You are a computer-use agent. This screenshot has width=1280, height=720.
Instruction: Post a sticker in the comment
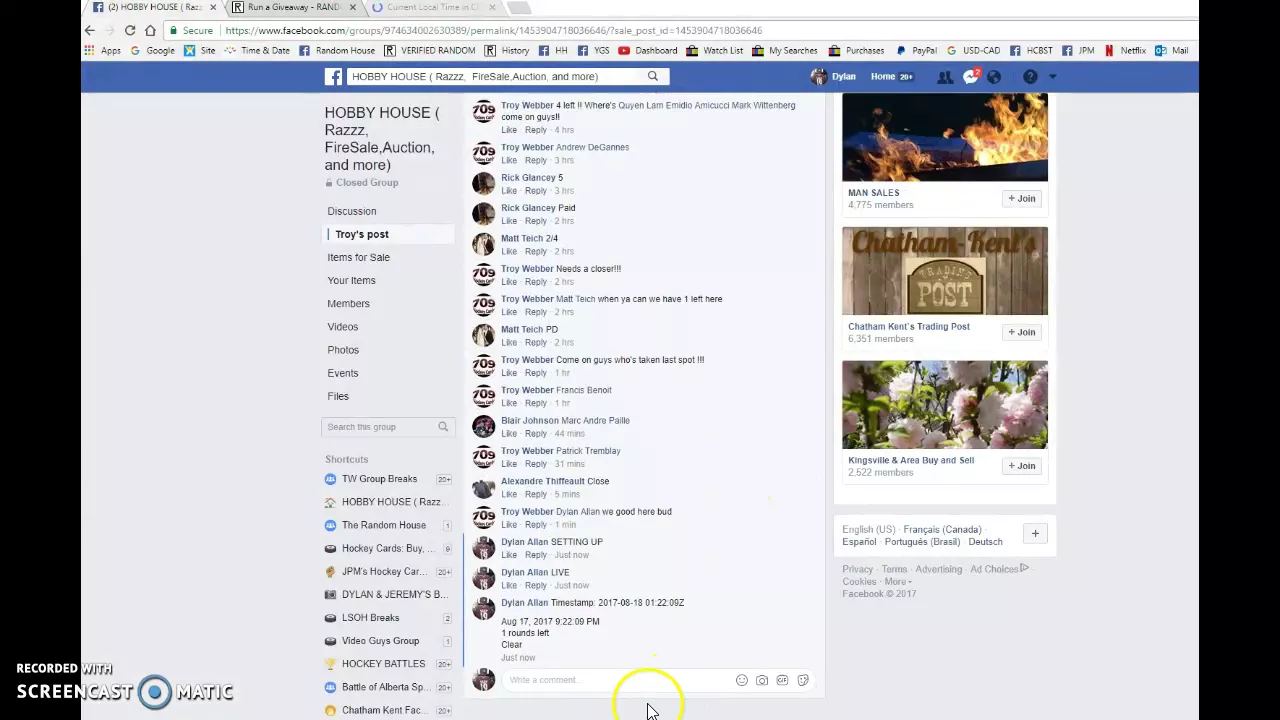coord(803,680)
